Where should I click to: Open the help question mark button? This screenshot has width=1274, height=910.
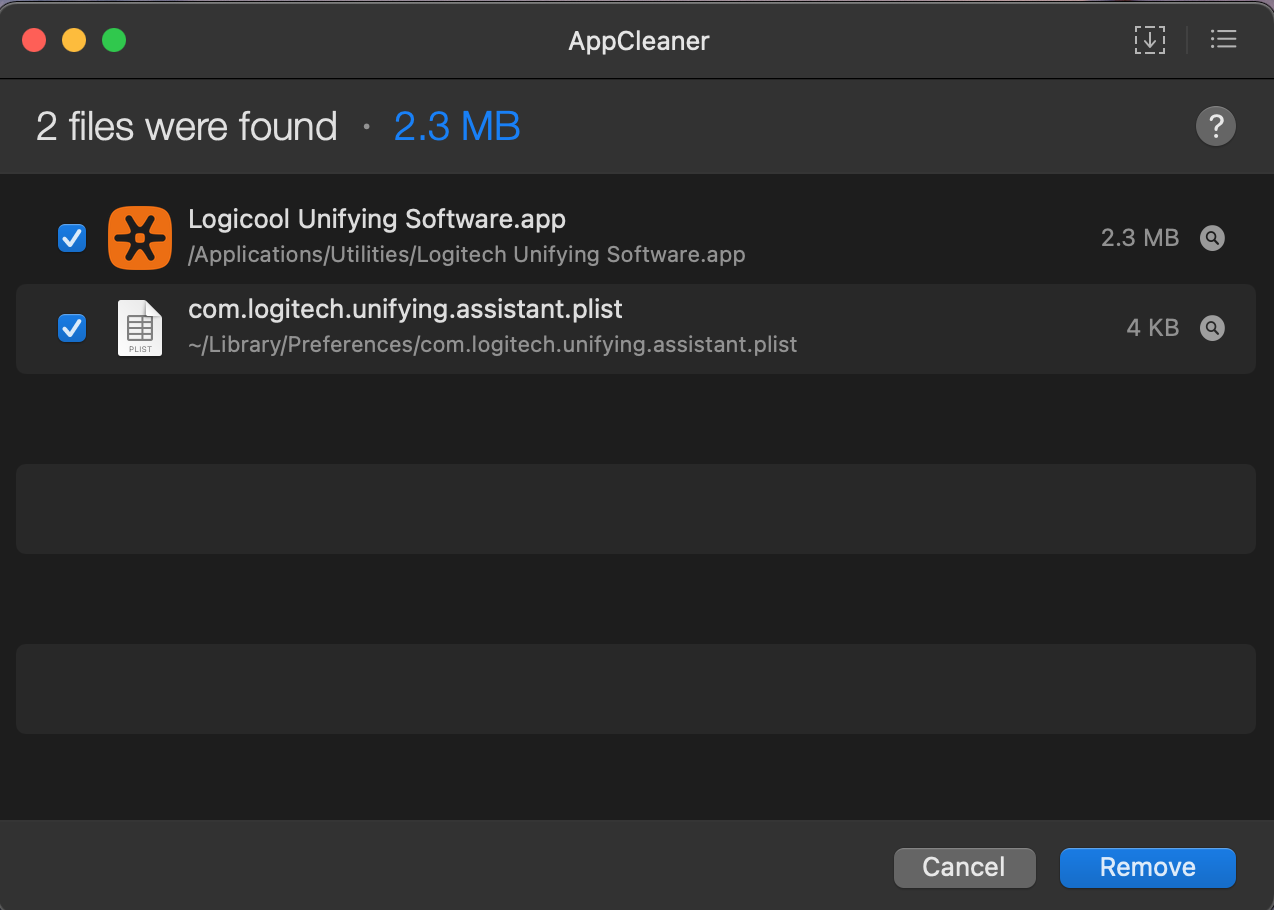tap(1216, 127)
